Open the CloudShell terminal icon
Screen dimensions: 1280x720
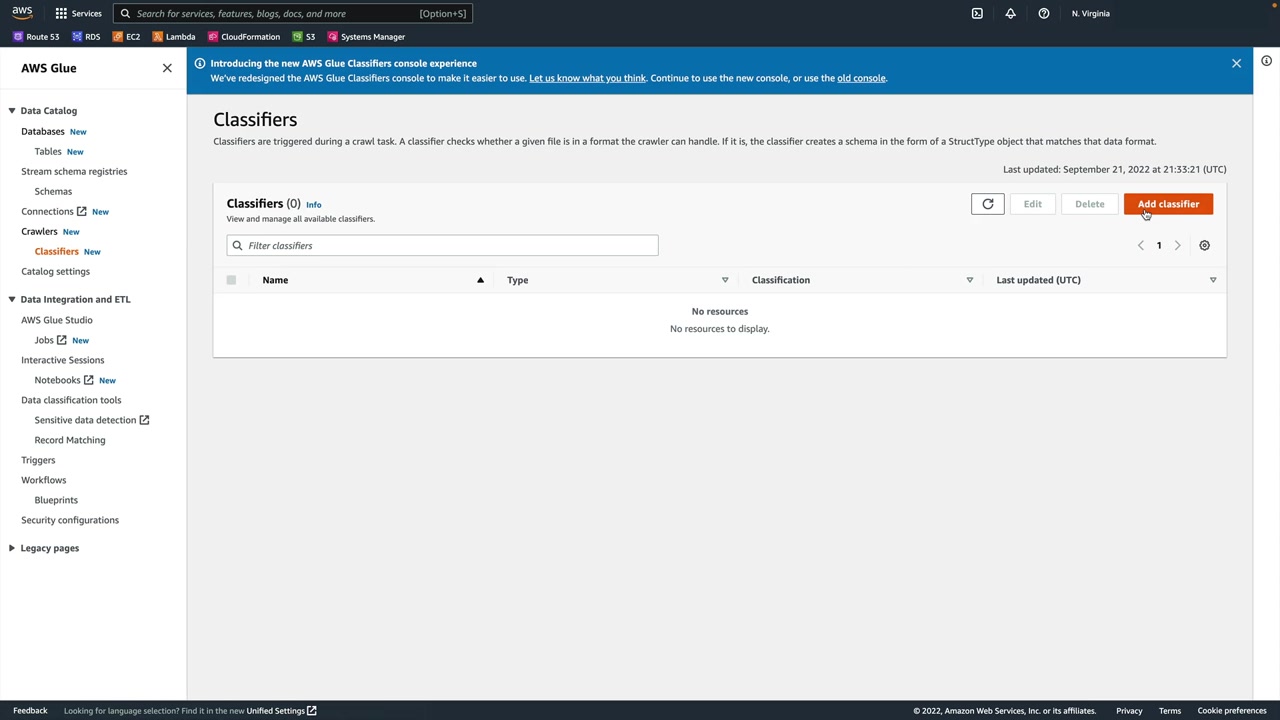tap(977, 13)
